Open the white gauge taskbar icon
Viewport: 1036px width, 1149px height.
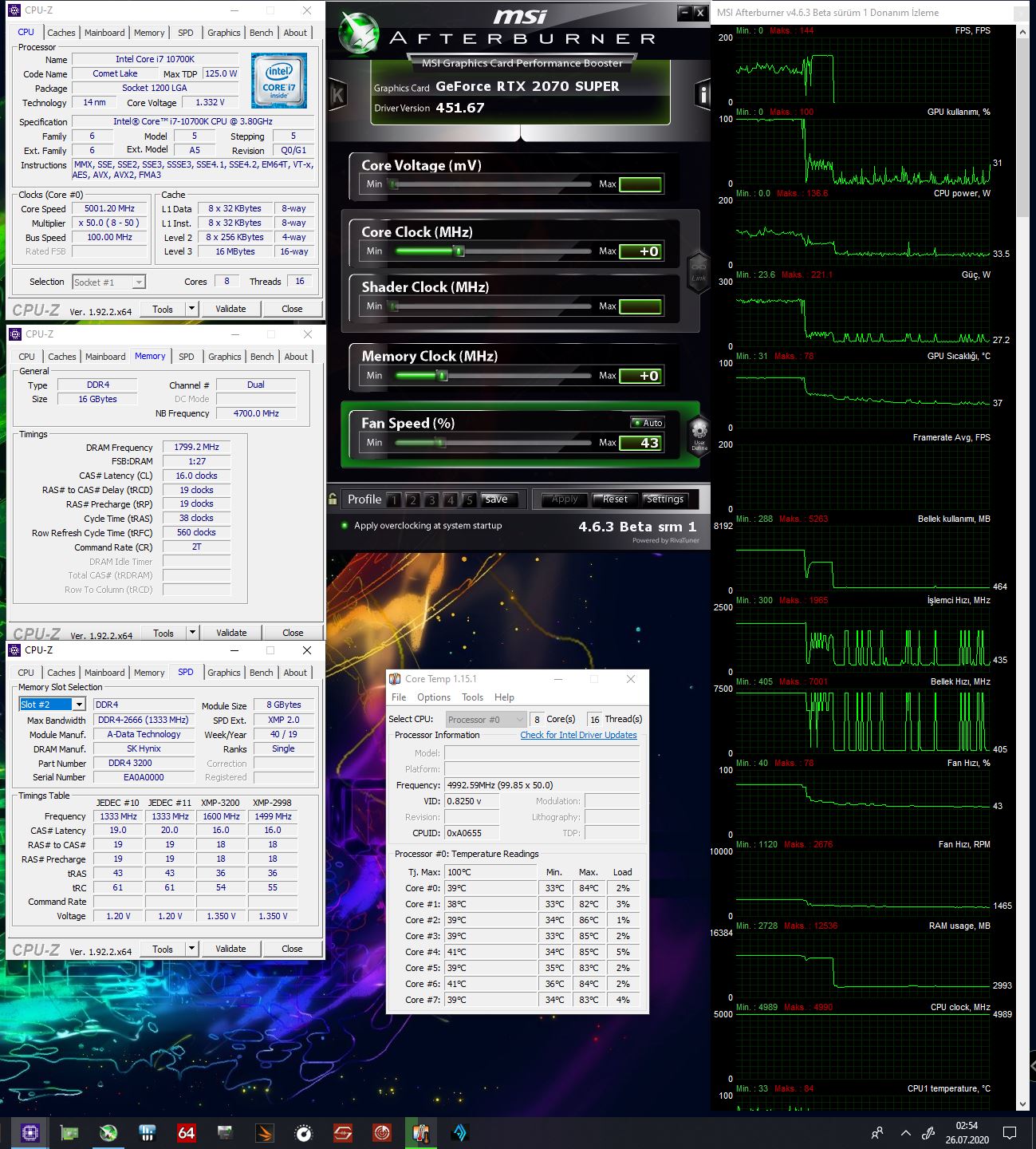(x=304, y=1132)
